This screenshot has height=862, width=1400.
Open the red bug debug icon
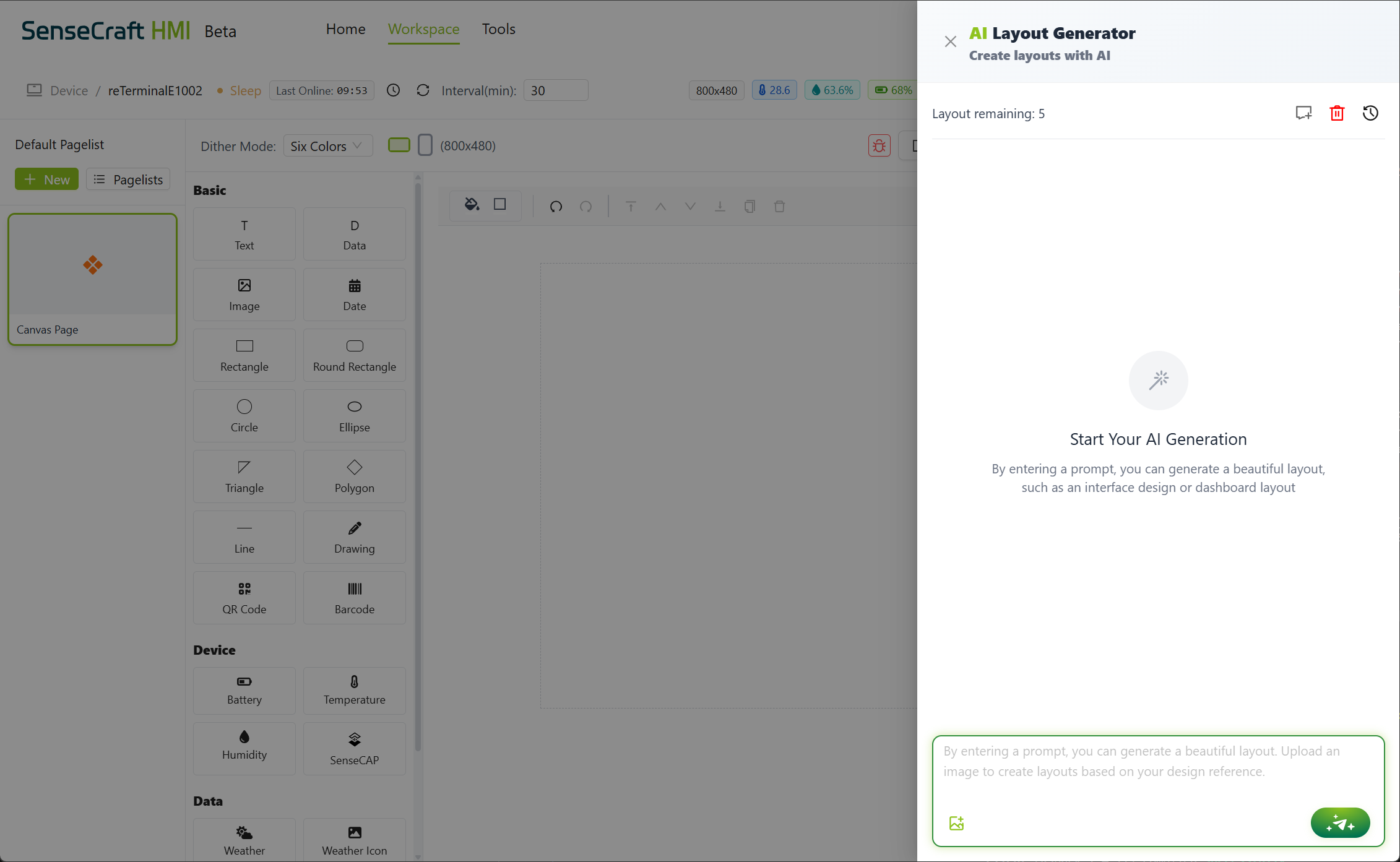pos(879,146)
